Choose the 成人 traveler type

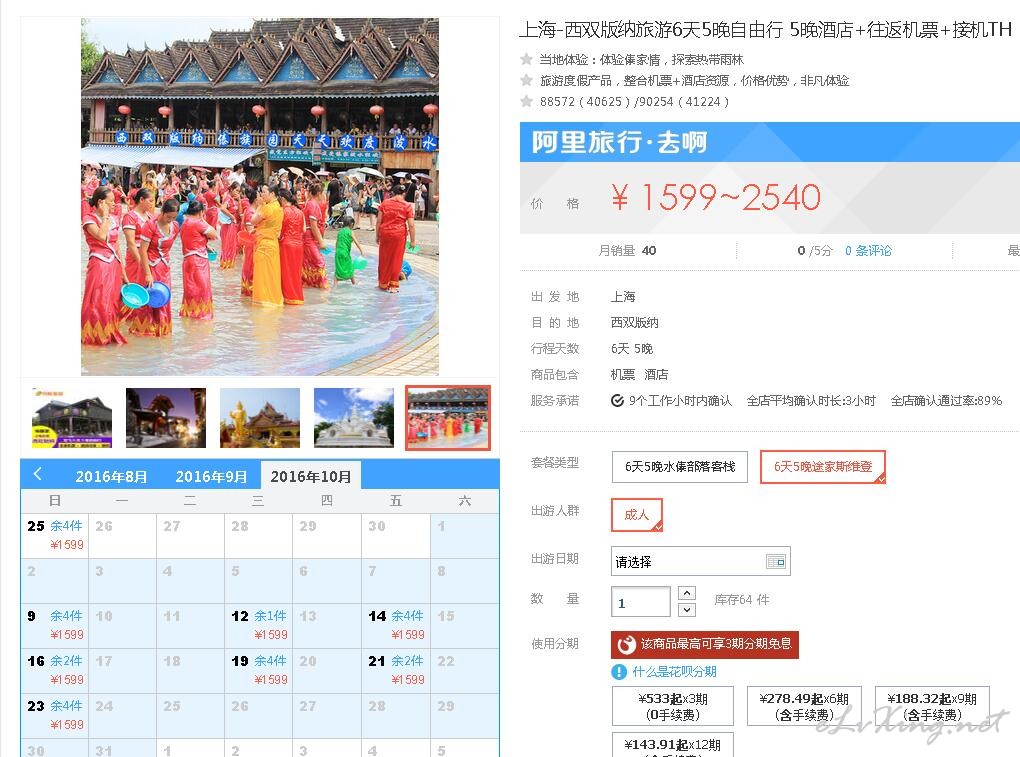coord(637,515)
